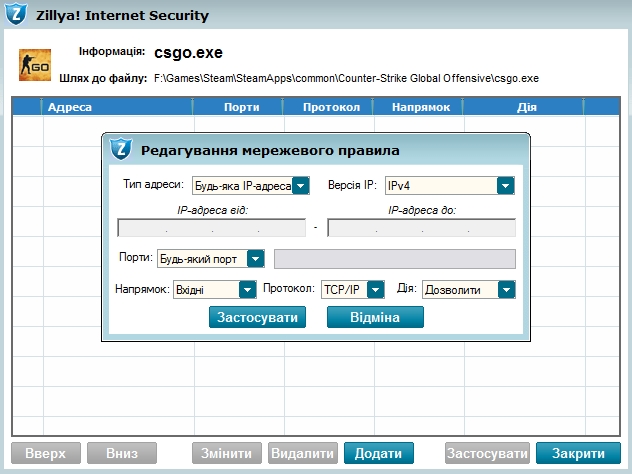Click the shield icon in rule dialog header
Image resolution: width=632 pixels, height=474 pixels.
[x=122, y=150]
